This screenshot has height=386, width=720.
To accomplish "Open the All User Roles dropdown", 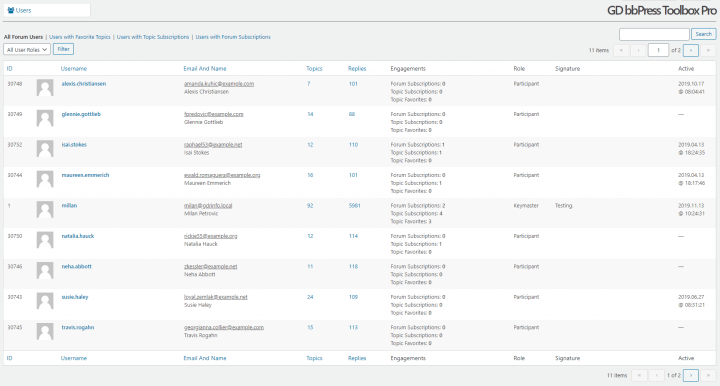I will point(27,50).
